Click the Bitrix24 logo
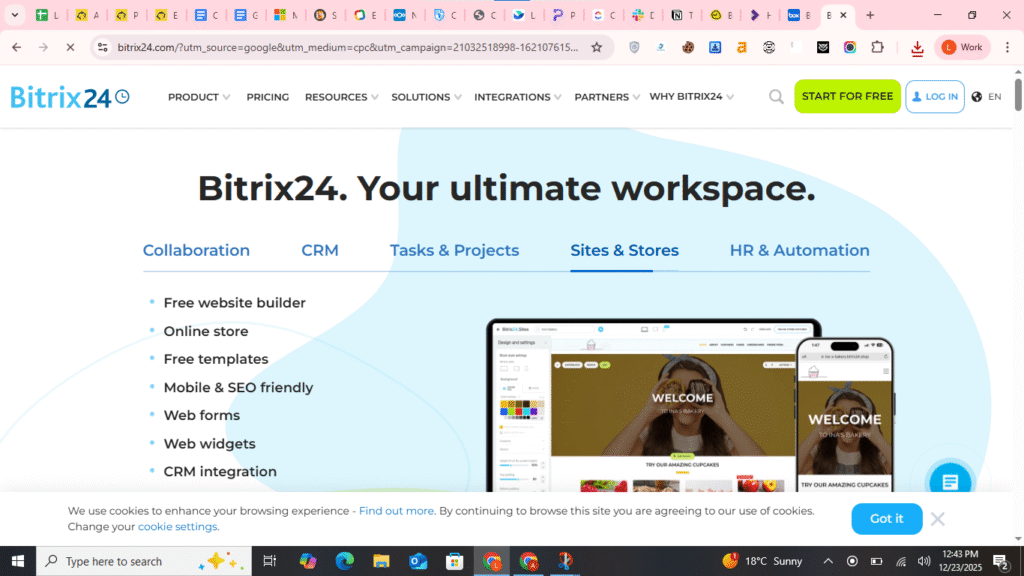 (70, 97)
